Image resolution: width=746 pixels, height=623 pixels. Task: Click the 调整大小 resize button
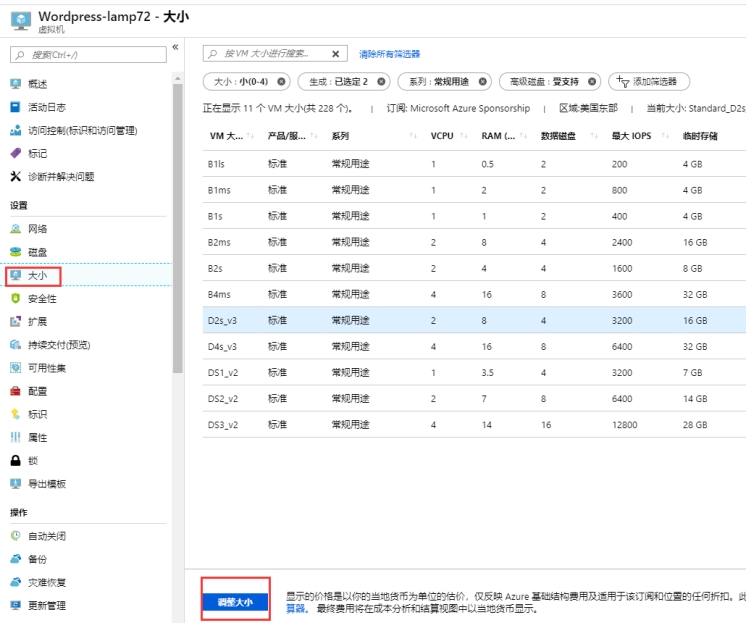pos(235,602)
